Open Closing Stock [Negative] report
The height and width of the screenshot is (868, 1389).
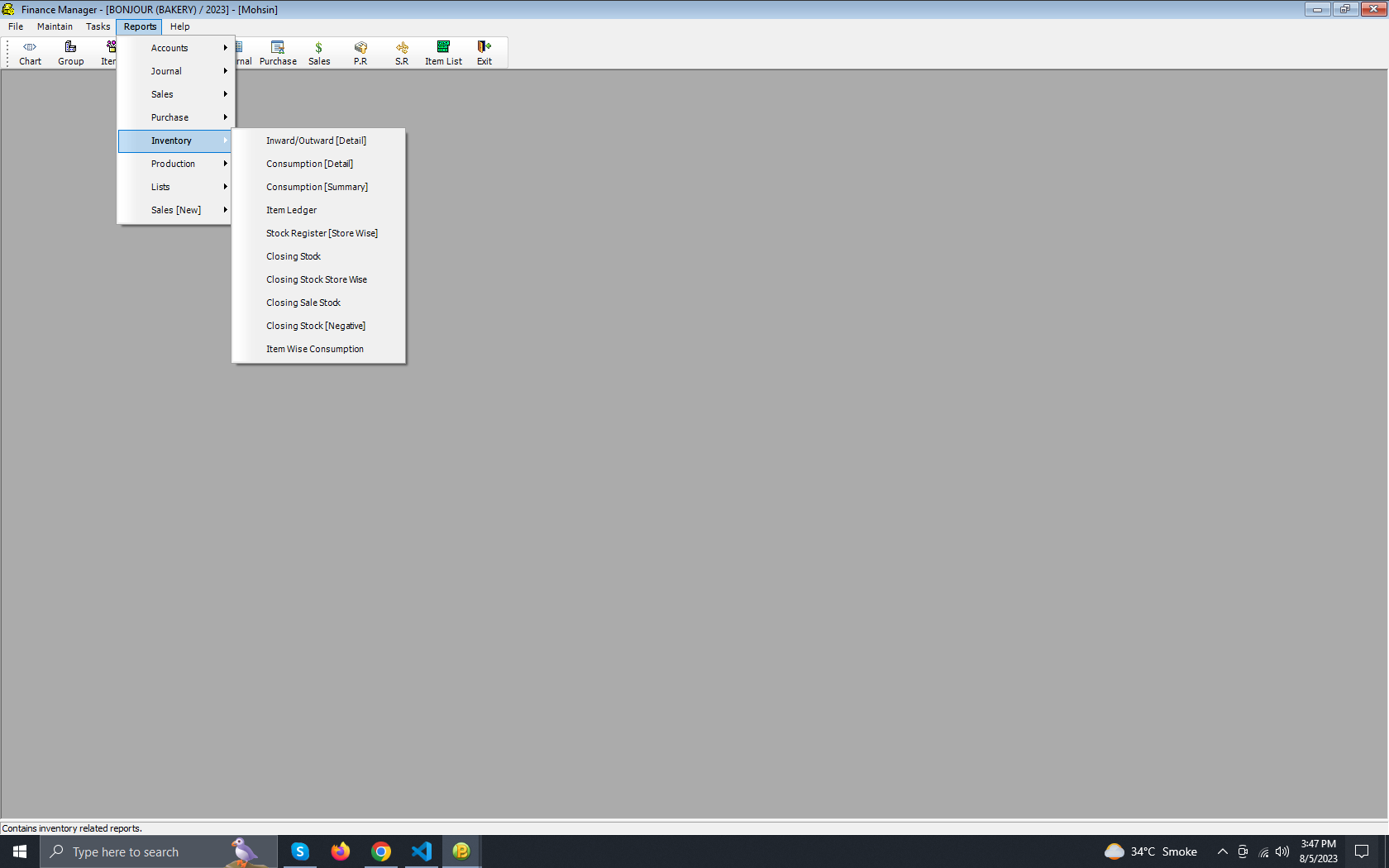click(x=316, y=326)
